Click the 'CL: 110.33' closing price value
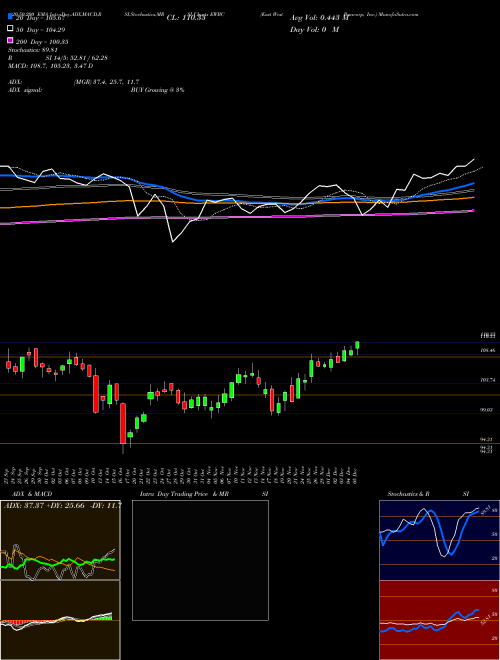 pos(186,18)
